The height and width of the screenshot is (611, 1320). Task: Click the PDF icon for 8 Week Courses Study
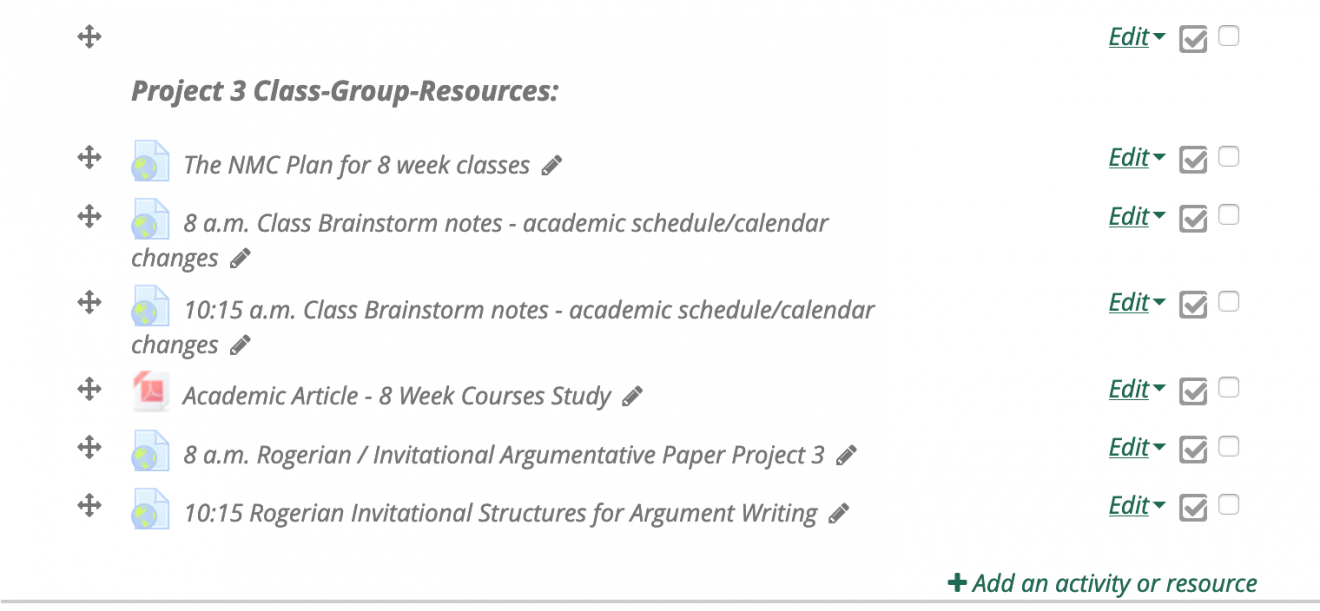pos(149,391)
